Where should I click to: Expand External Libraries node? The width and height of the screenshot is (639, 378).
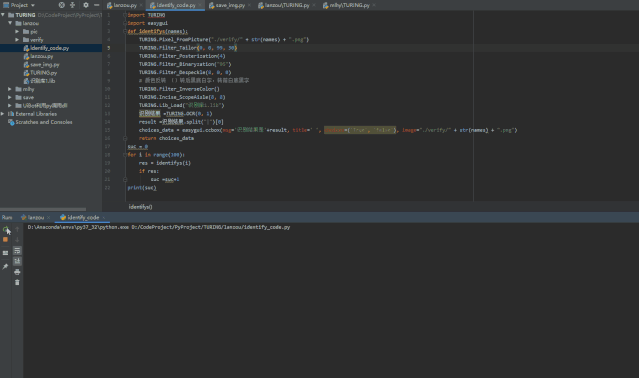point(3,114)
